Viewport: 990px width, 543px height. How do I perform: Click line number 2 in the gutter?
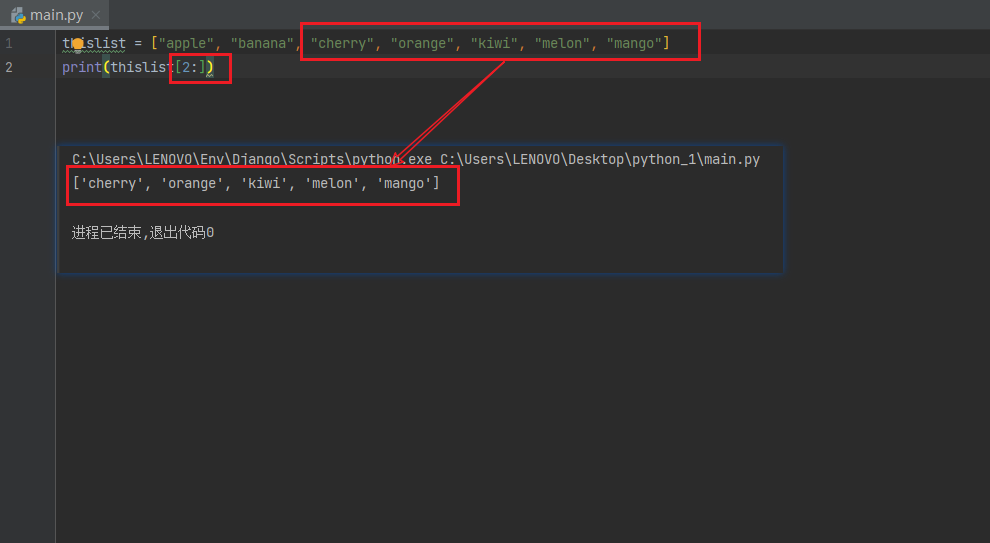9,67
